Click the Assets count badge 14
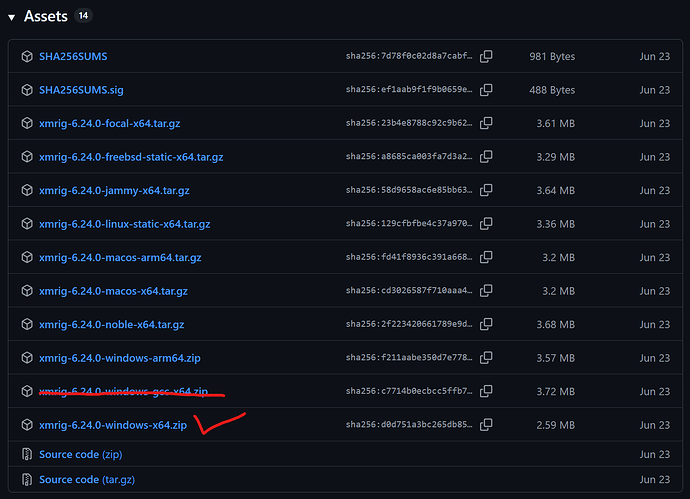Image resolution: width=690 pixels, height=499 pixels. coord(83,17)
